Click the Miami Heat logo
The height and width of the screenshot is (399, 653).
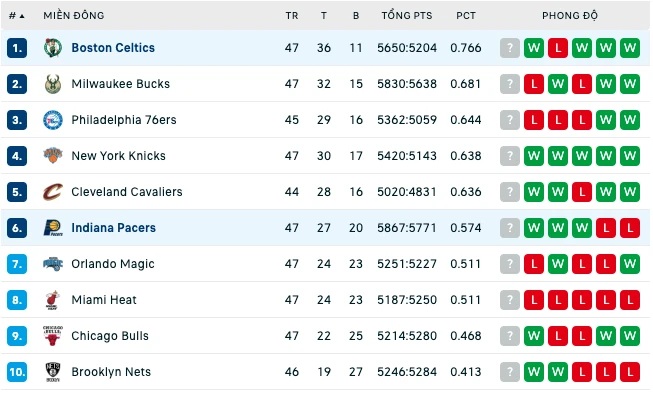click(53, 300)
